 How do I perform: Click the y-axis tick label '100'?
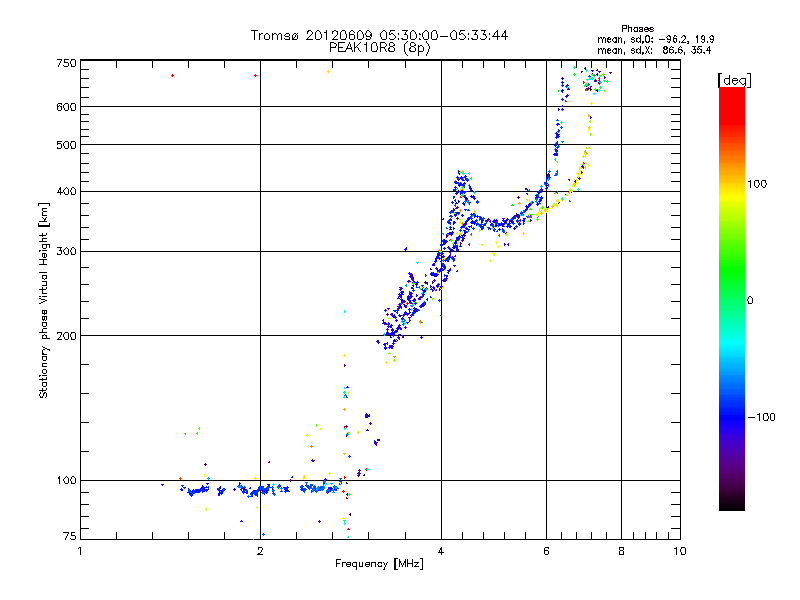point(66,481)
